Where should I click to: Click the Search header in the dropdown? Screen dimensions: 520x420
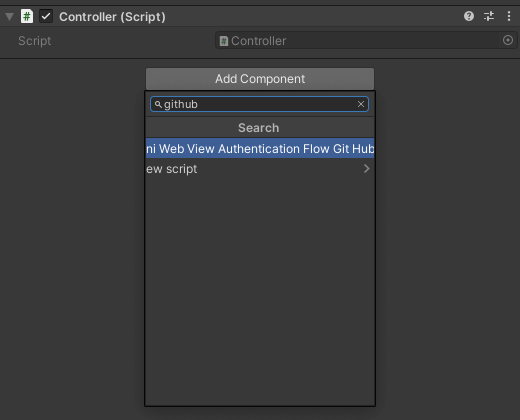(259, 128)
